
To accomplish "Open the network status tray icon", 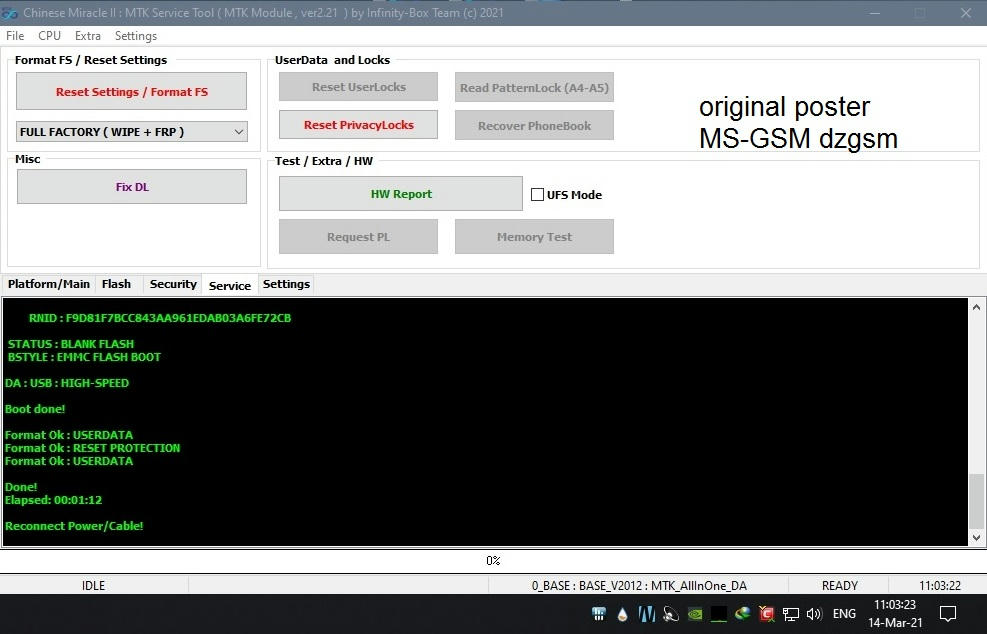I will click(x=790, y=614).
